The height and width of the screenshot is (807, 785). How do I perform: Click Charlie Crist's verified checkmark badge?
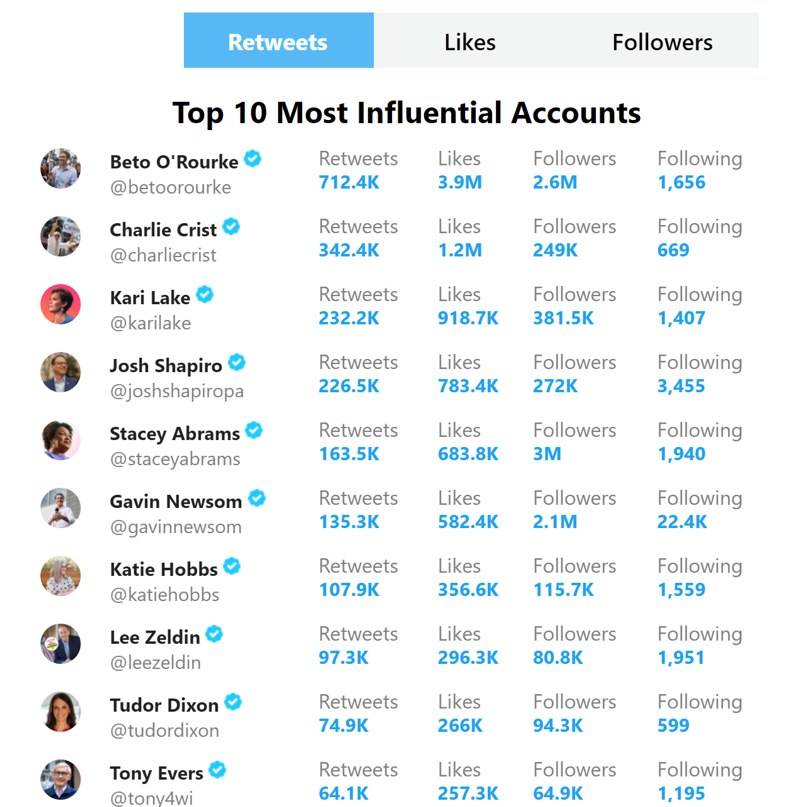coord(231,226)
